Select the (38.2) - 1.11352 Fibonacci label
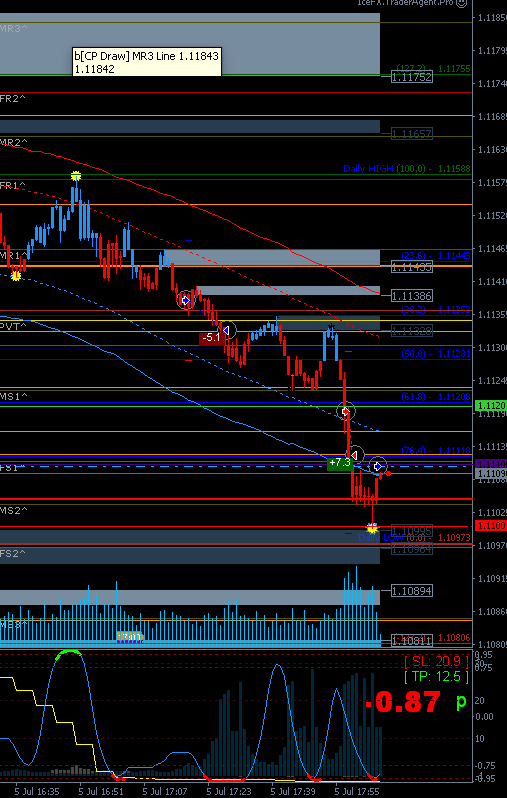Image resolution: width=507 pixels, height=798 pixels. click(x=436, y=310)
